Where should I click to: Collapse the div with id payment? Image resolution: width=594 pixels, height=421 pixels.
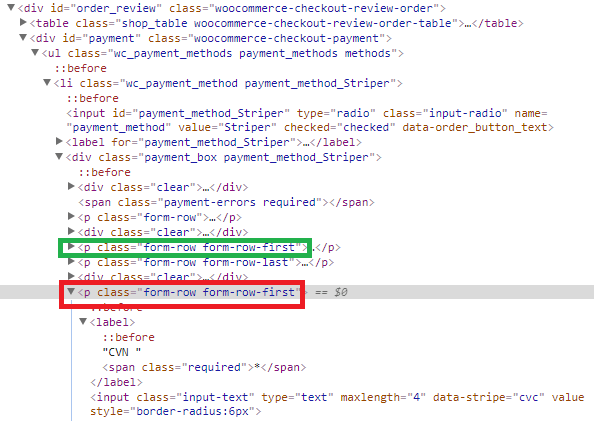pos(23,38)
